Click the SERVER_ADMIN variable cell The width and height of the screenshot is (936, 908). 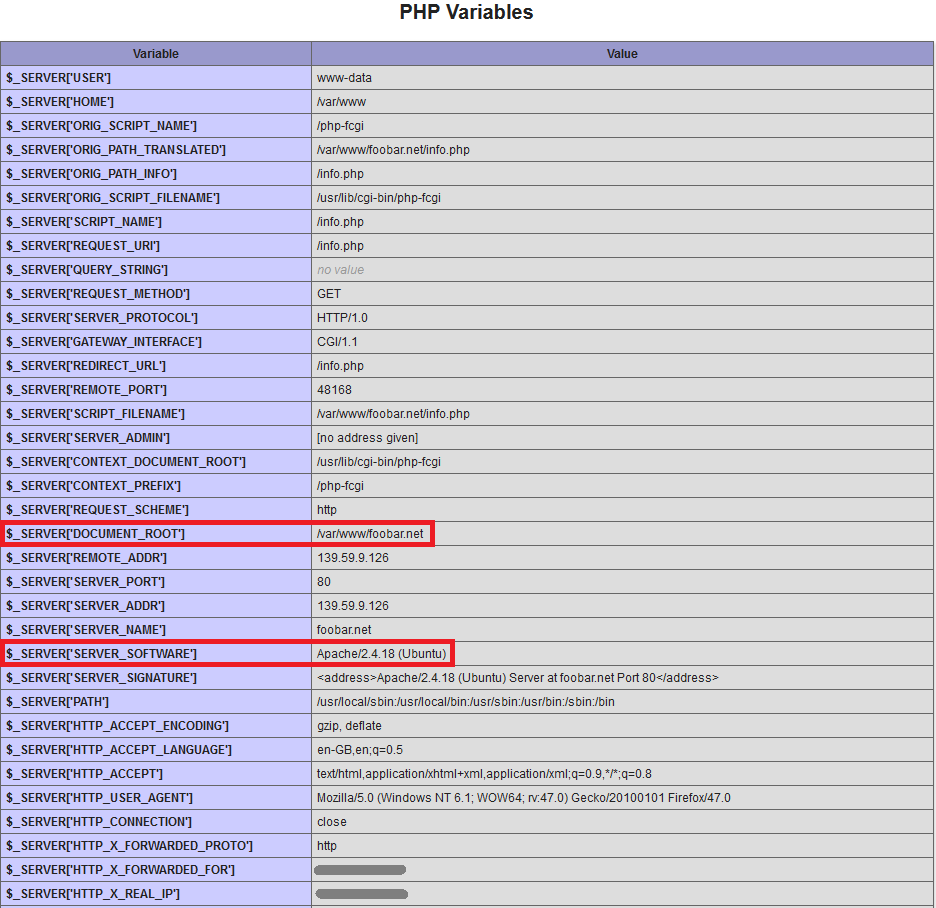(x=156, y=438)
